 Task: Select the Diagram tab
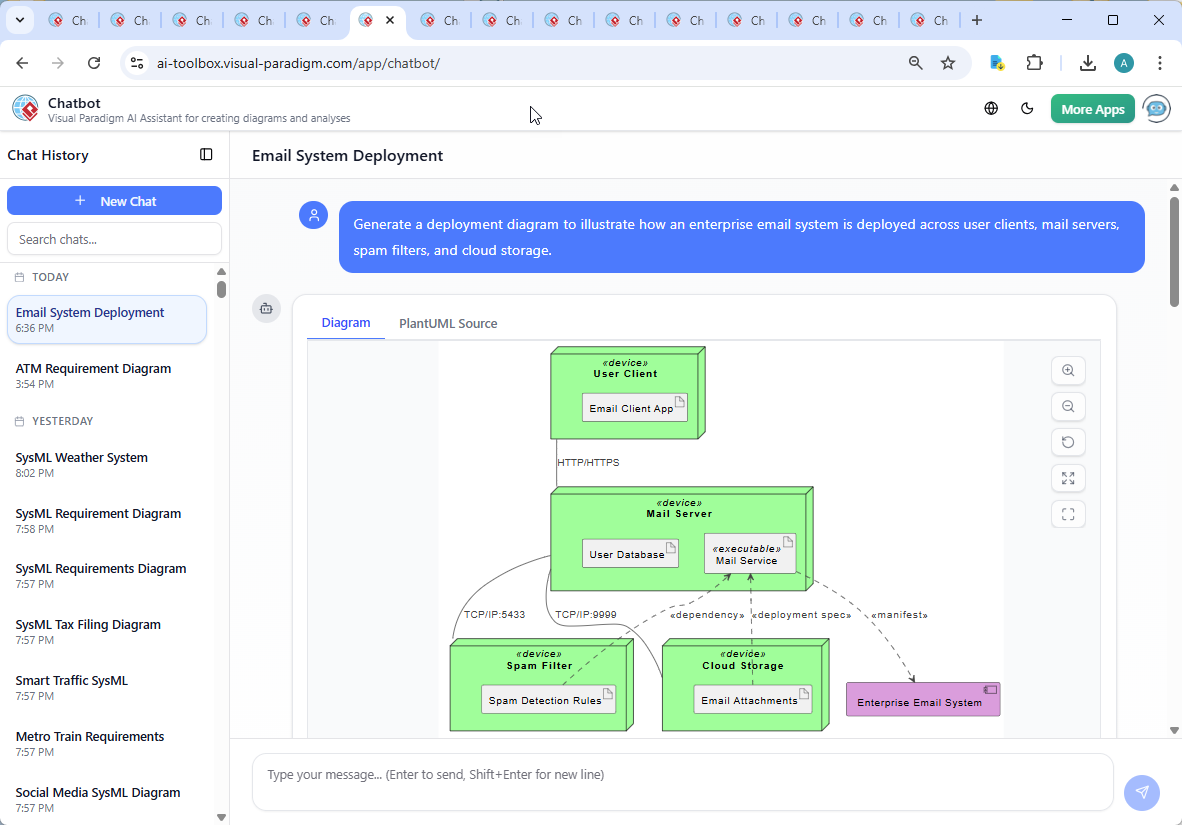[346, 323]
